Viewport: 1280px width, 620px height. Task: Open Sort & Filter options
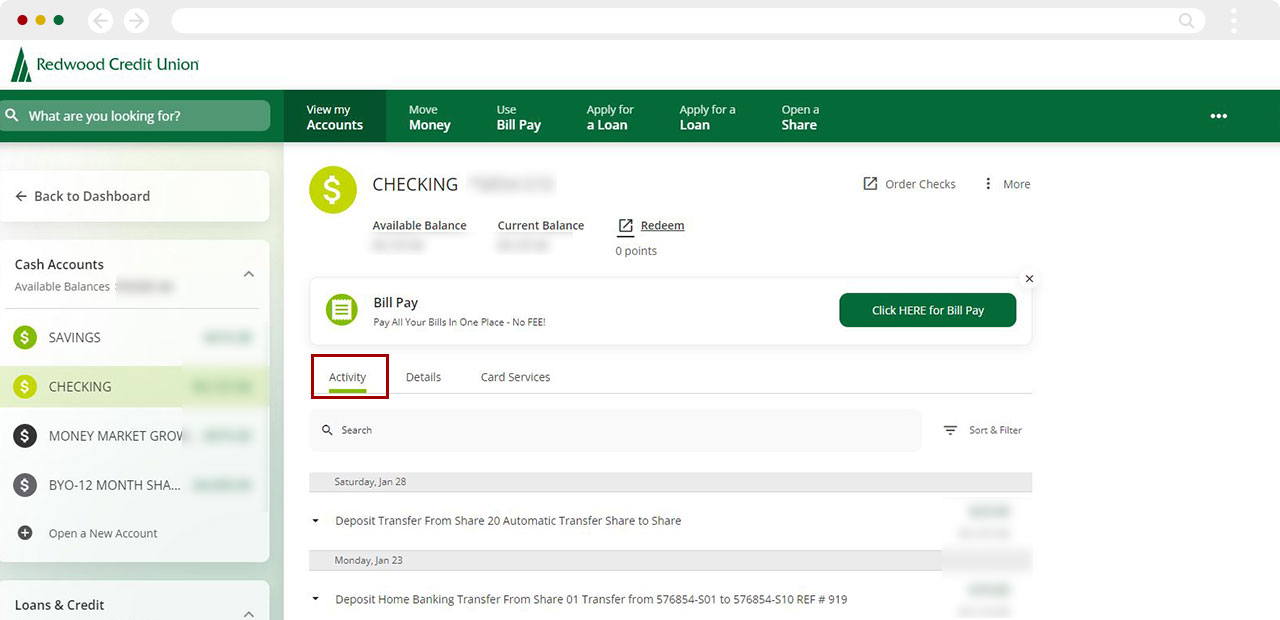click(983, 430)
